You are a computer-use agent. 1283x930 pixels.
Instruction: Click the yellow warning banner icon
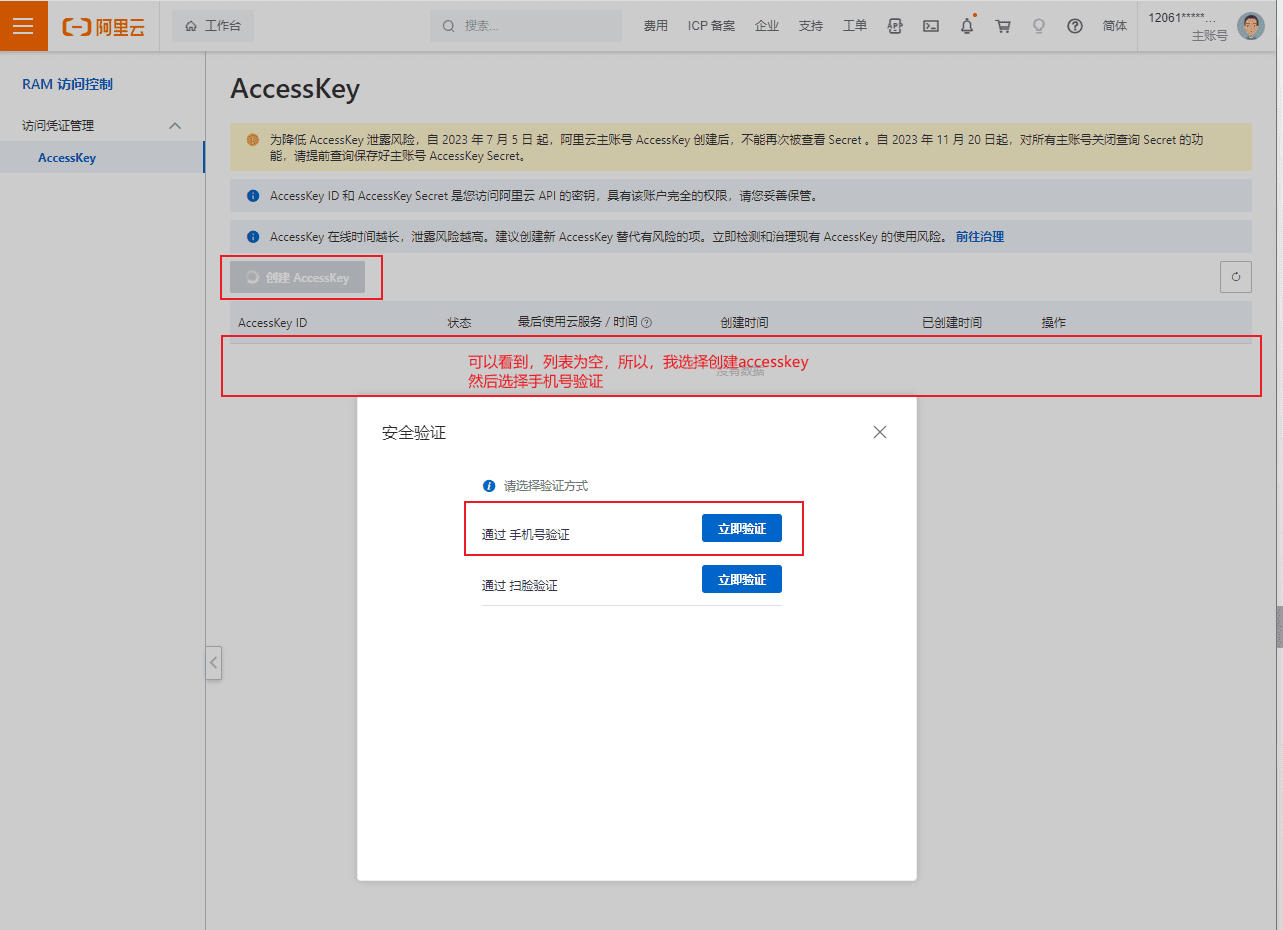(252, 140)
